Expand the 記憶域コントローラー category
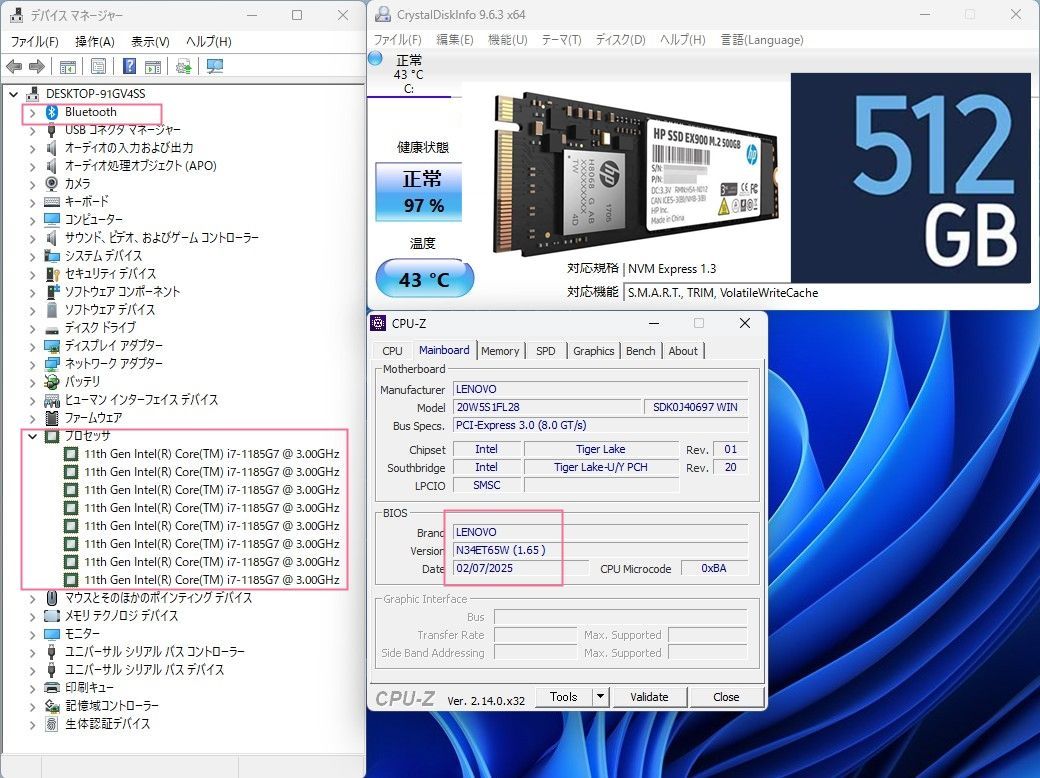Image resolution: width=1040 pixels, height=778 pixels. tap(32, 706)
